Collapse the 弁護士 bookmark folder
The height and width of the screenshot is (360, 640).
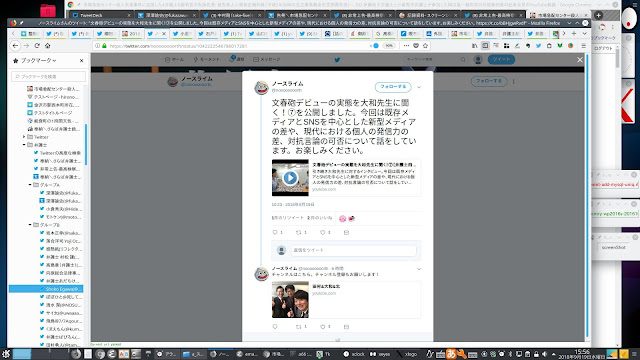[24, 145]
